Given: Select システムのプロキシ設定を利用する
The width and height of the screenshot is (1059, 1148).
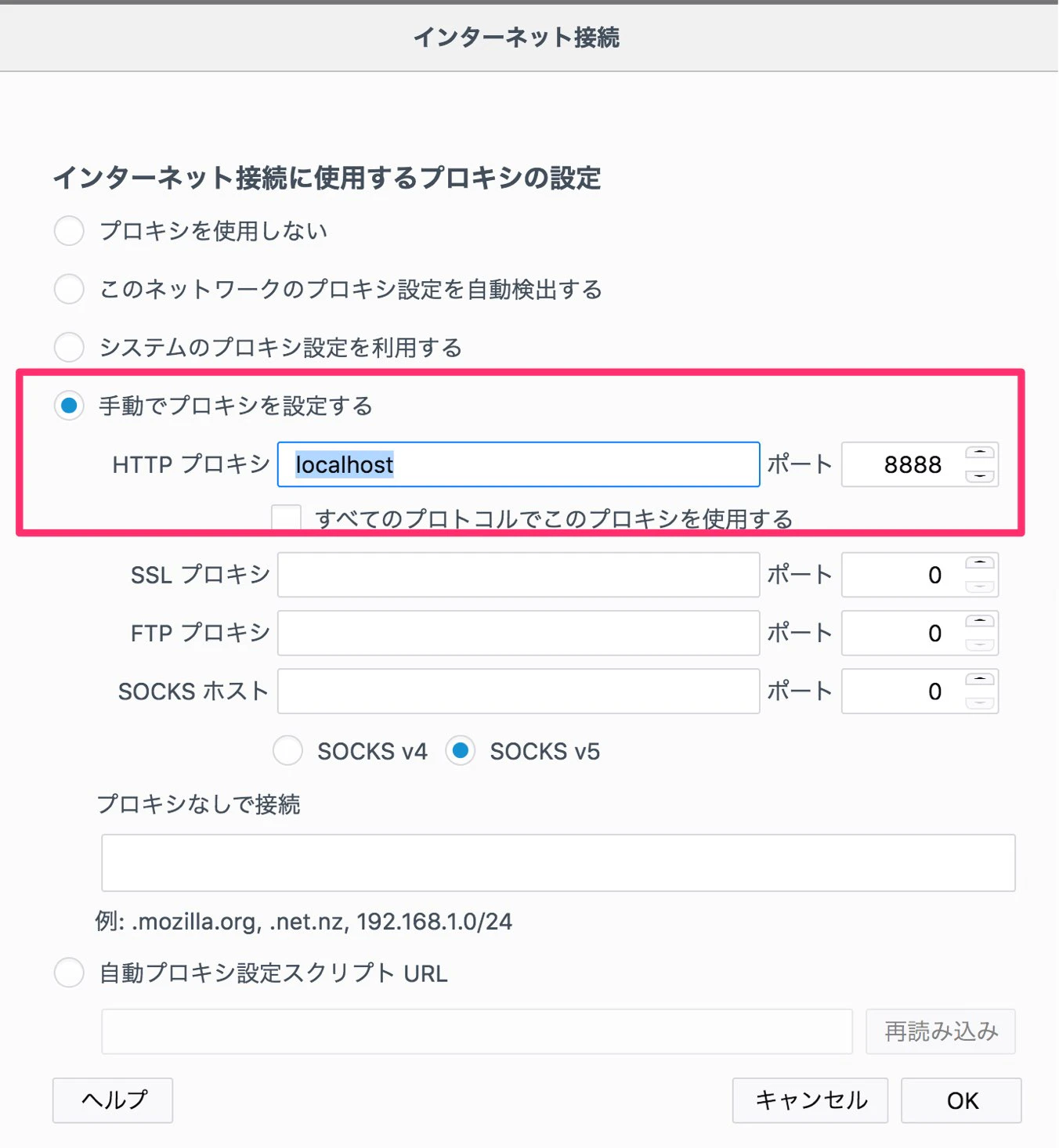Looking at the screenshot, I should [x=69, y=347].
